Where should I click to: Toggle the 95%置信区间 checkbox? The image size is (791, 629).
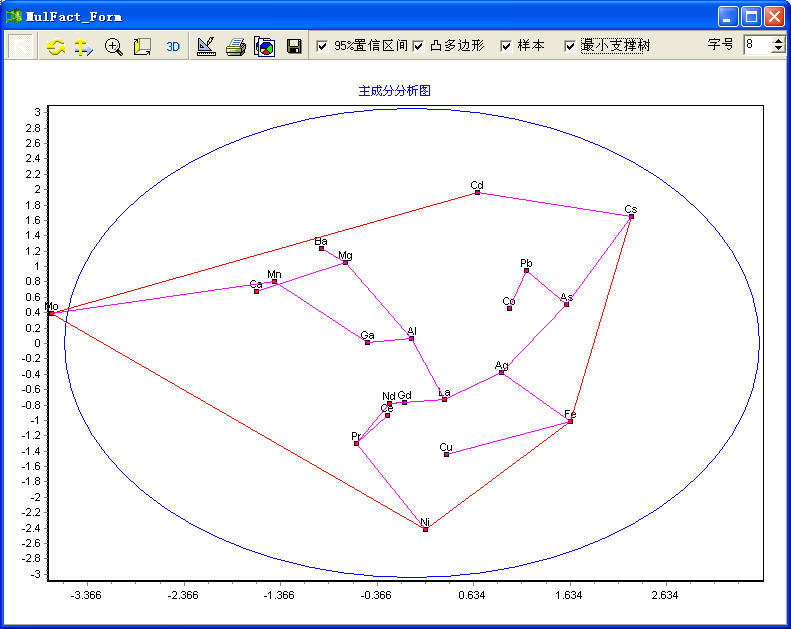[322, 46]
